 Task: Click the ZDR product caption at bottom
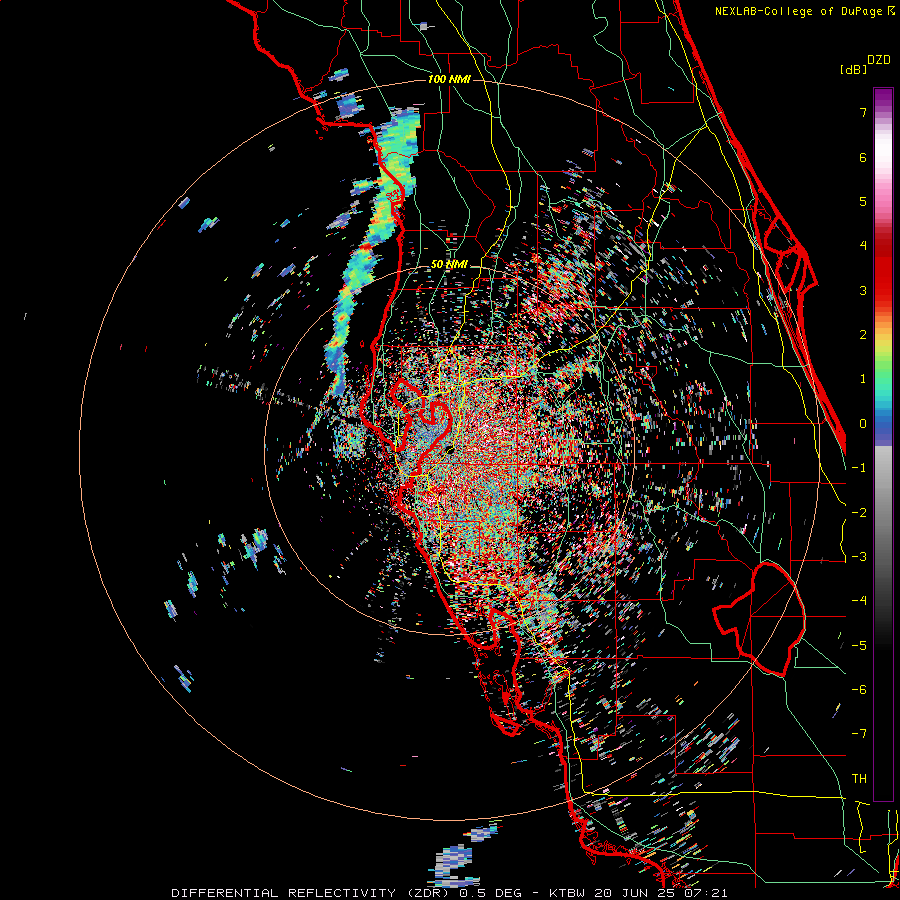[x=449, y=893]
